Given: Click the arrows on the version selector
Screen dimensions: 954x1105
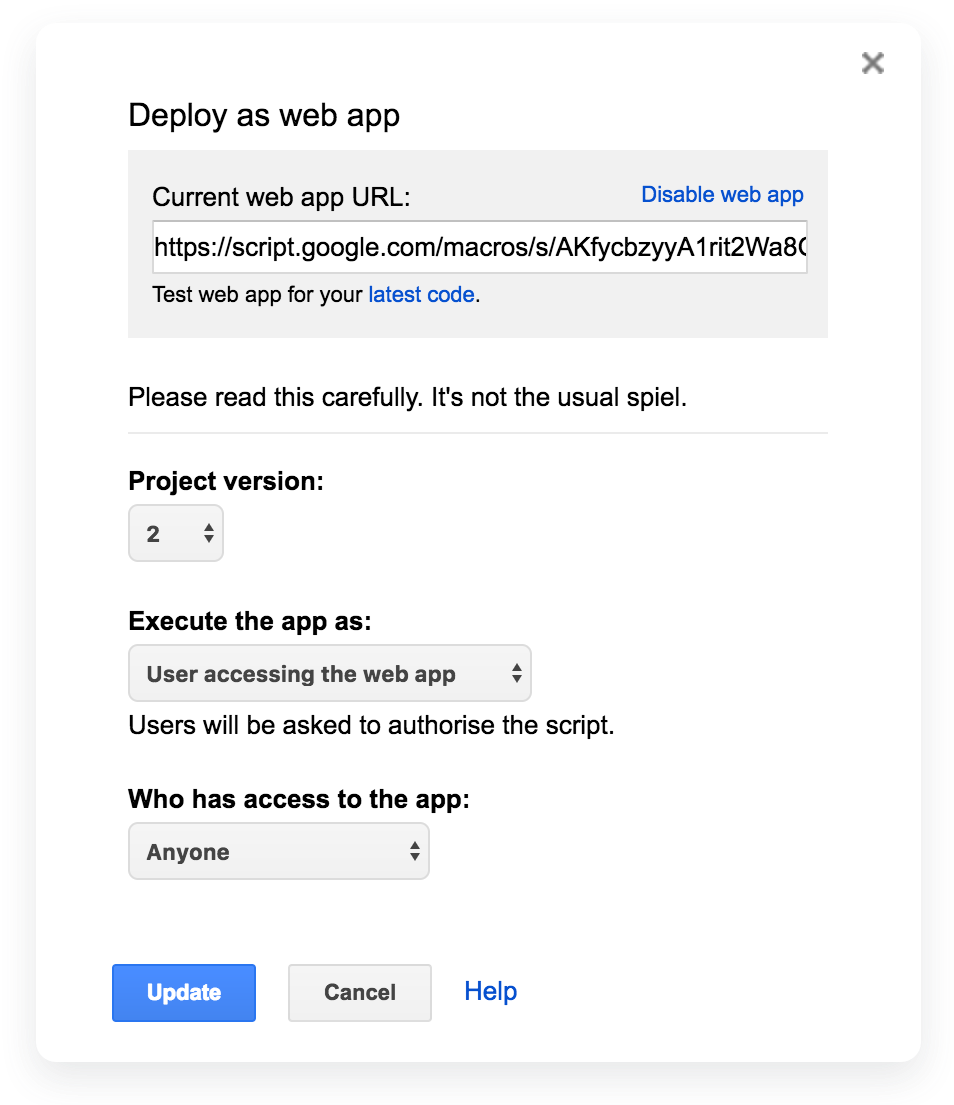Looking at the screenshot, I should click(208, 533).
